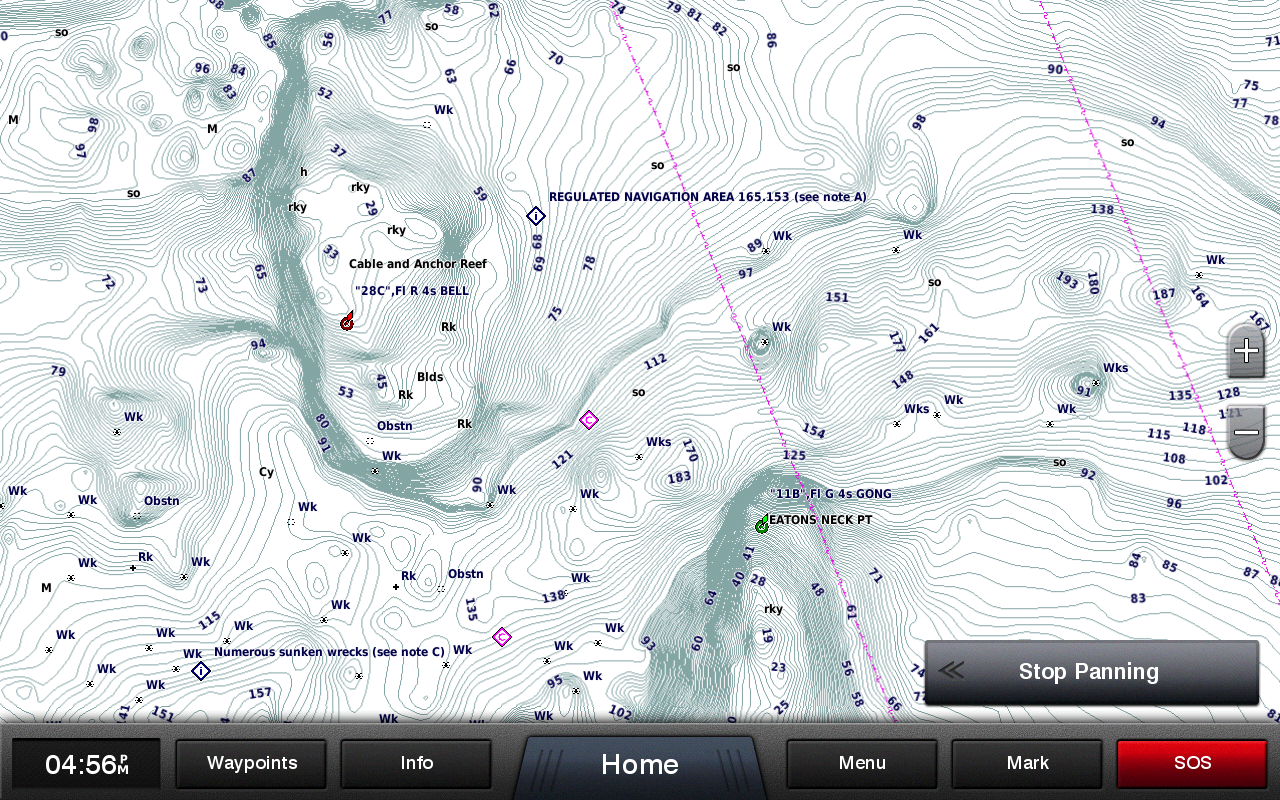Screen dimensions: 1280x800
Task: Select the magenta diamond marker mid-chart
Action: 588,420
